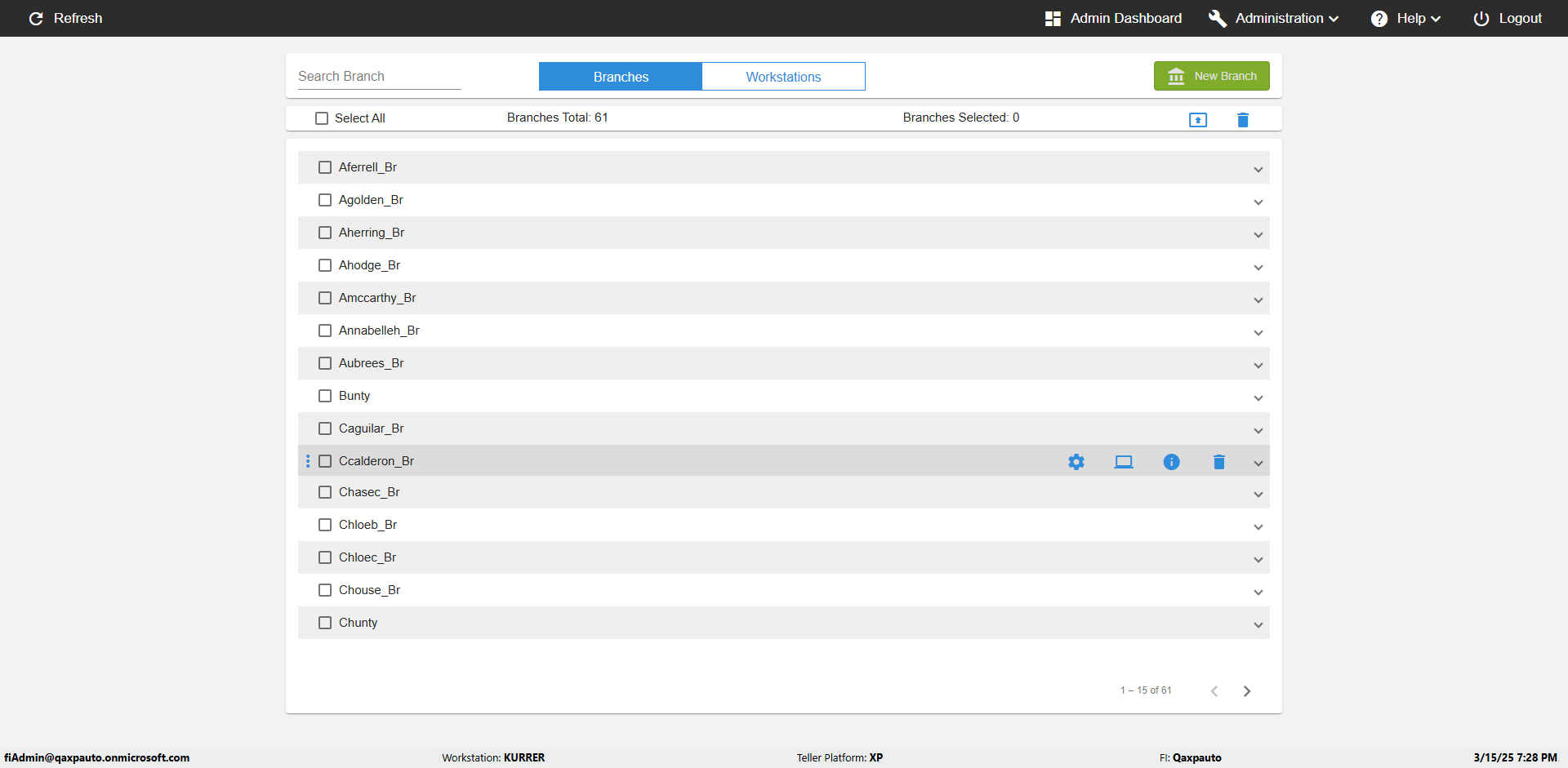Show info for Ccalderon_Br branch
The image size is (1568, 768).
point(1171,462)
